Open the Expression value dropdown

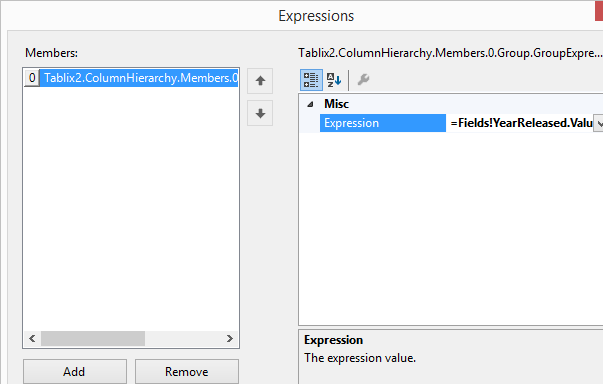point(598,123)
